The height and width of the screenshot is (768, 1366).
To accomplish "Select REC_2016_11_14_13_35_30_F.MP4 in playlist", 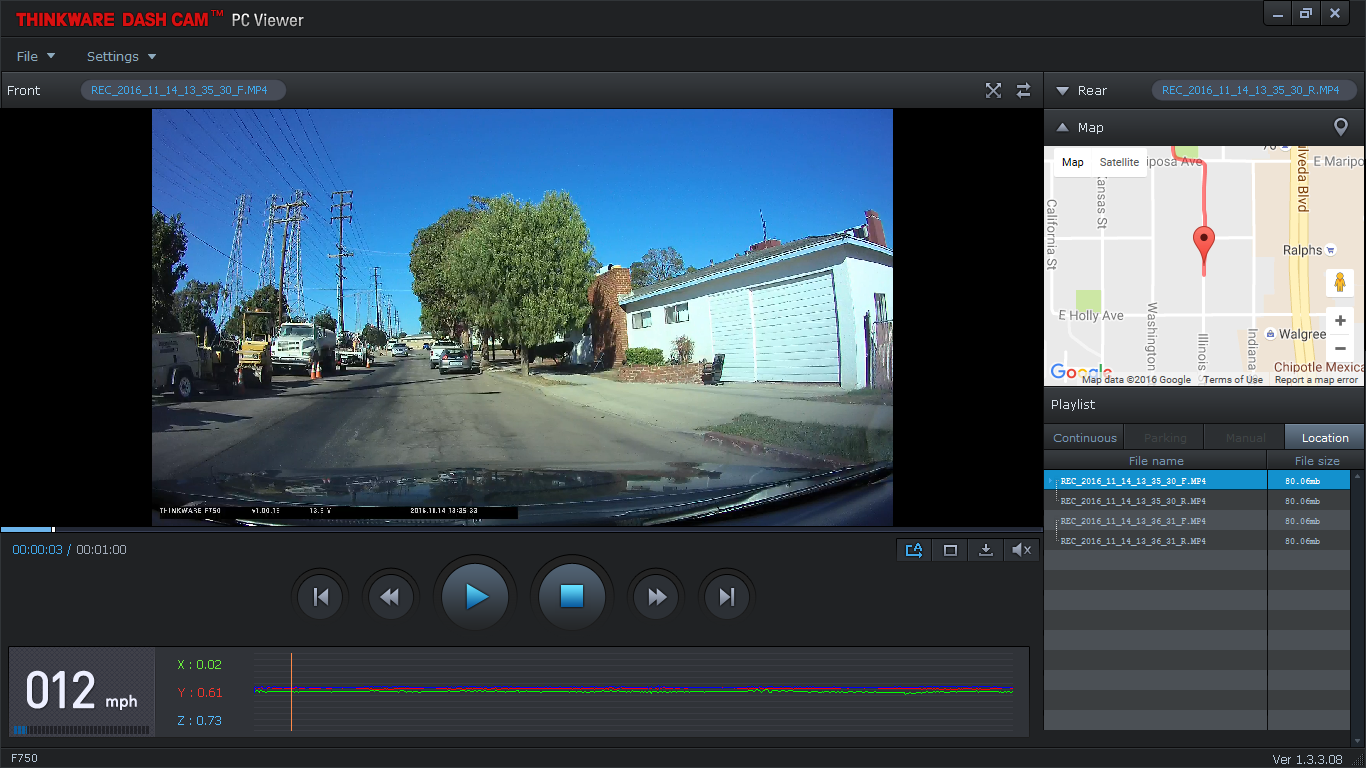I will (x=1197, y=481).
